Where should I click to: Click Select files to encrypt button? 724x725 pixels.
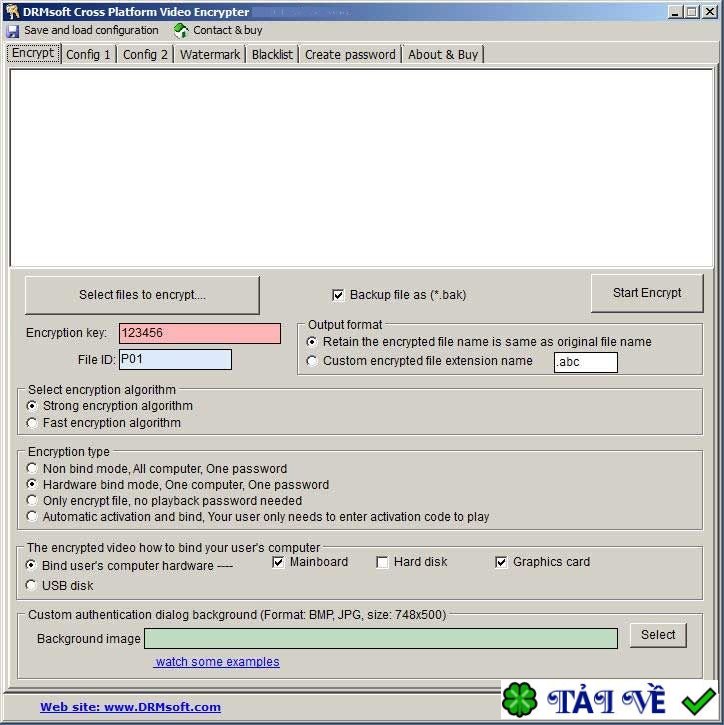142,295
